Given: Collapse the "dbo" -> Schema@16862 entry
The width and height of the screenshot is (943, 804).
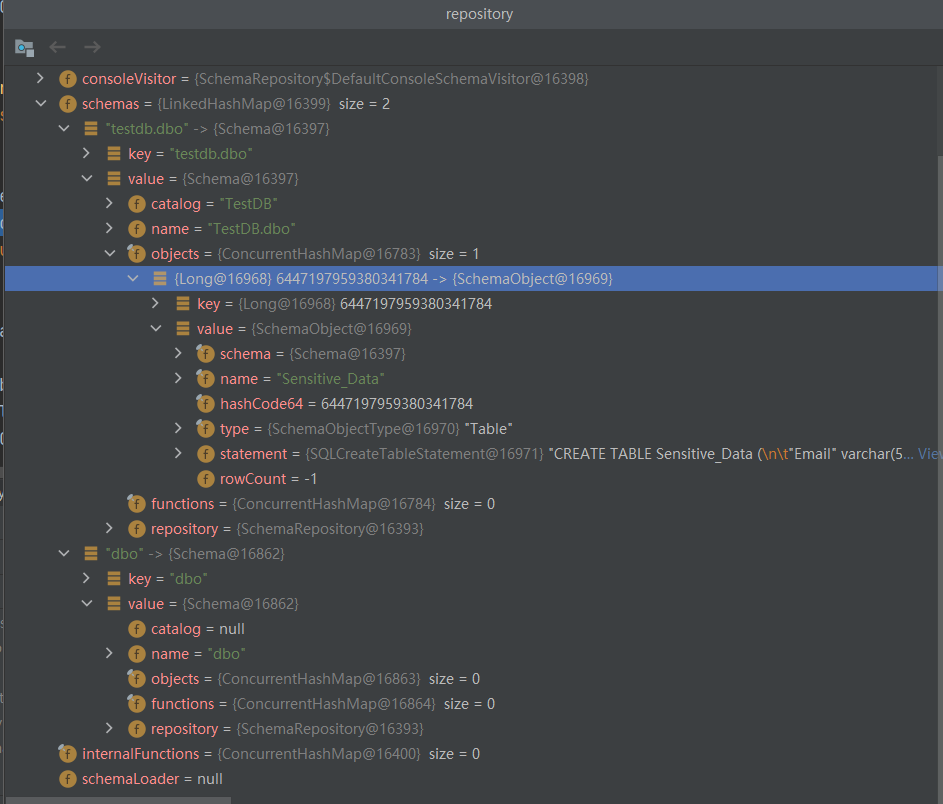Looking at the screenshot, I should coord(64,553).
